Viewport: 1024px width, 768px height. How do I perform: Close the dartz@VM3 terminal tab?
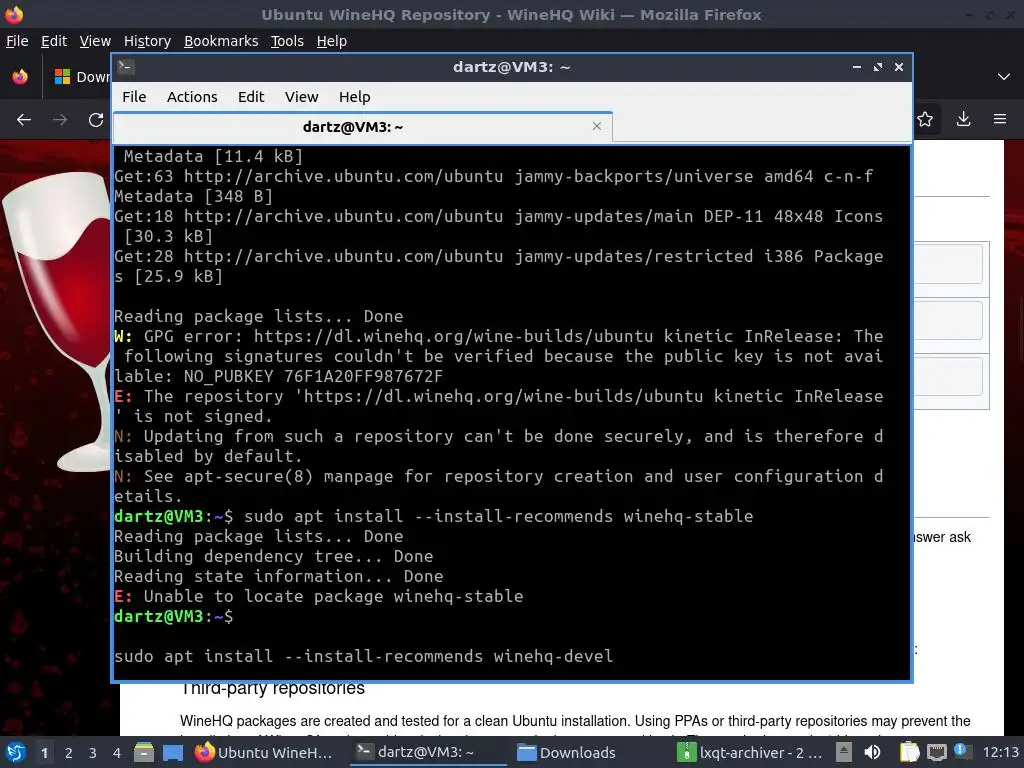click(x=596, y=126)
